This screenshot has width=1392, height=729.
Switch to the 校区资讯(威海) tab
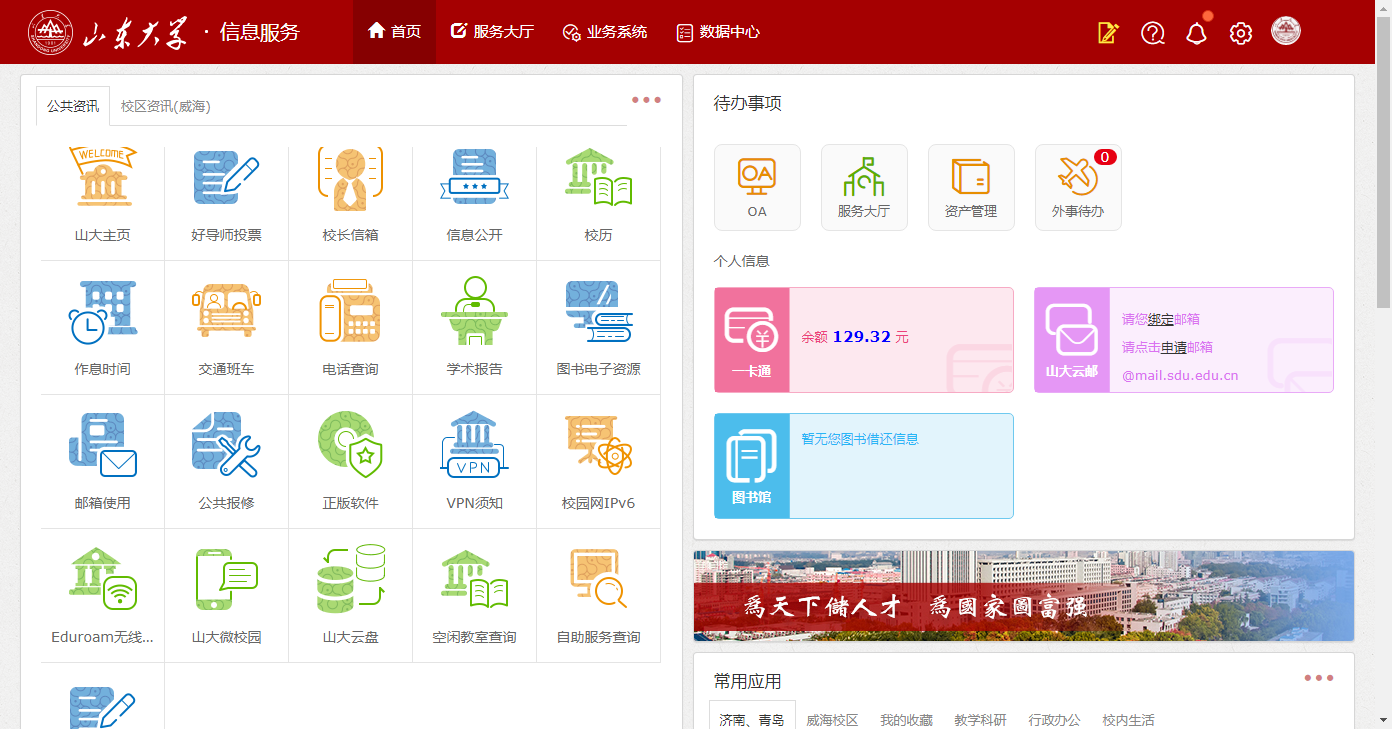point(165,106)
